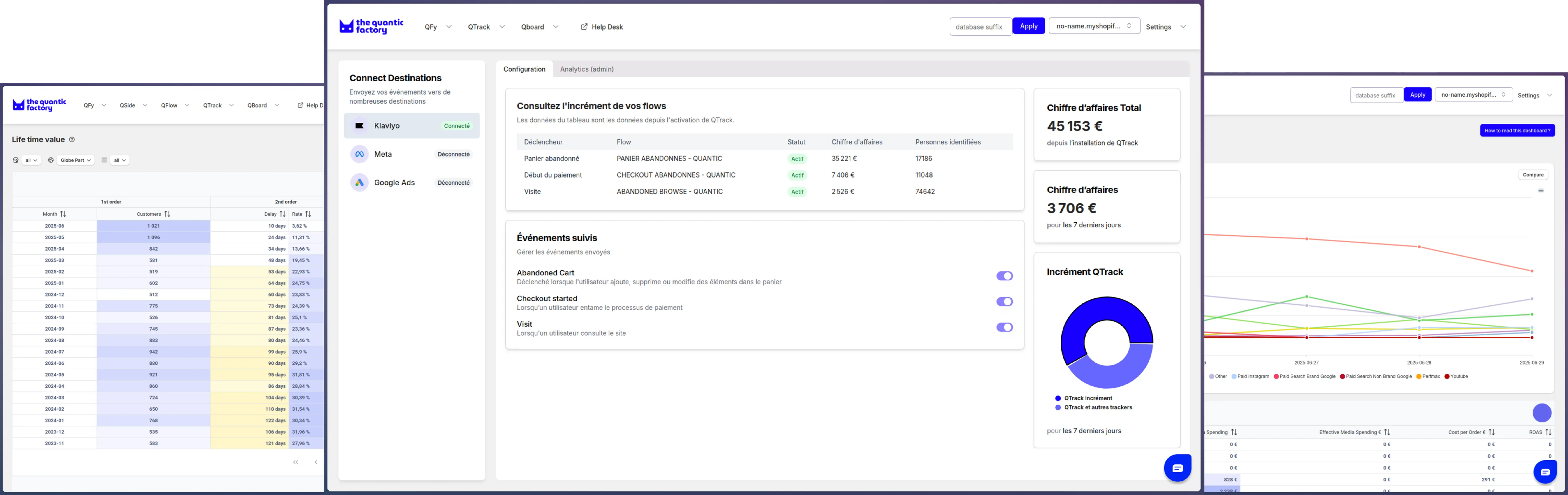Sort the Month column in Life time value table
This screenshot has height=495, width=1568.
coord(63,214)
